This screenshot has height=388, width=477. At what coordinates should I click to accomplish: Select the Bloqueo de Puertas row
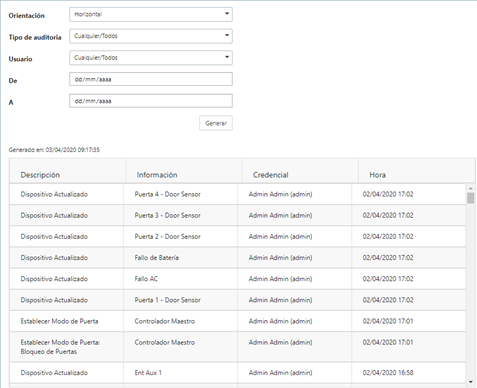click(x=237, y=347)
